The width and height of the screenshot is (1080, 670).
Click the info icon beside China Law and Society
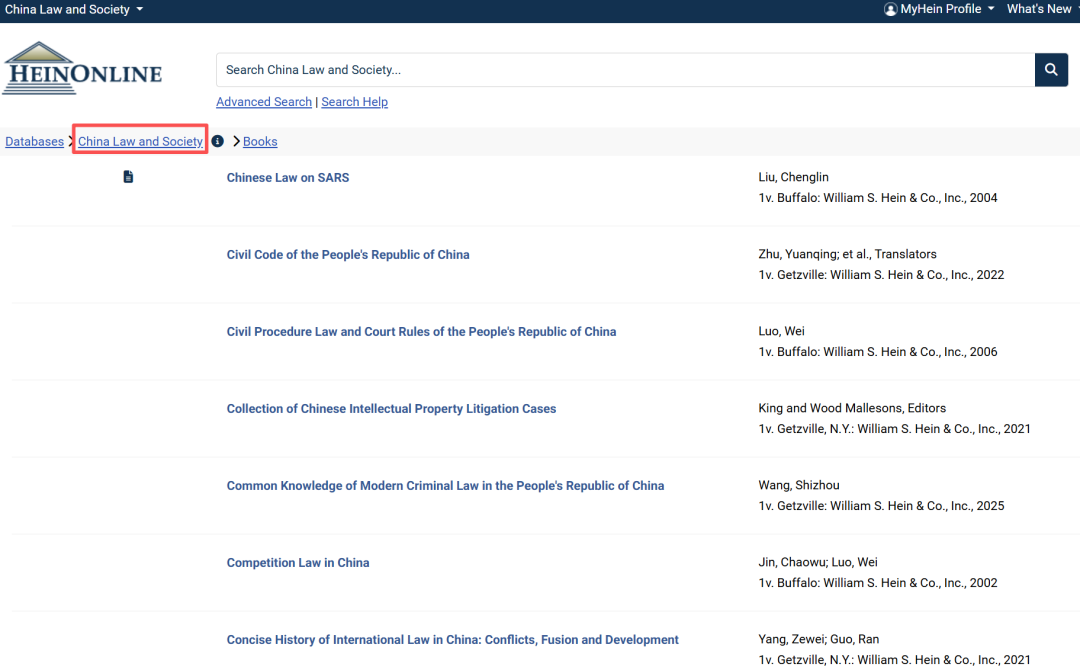pyautogui.click(x=218, y=141)
